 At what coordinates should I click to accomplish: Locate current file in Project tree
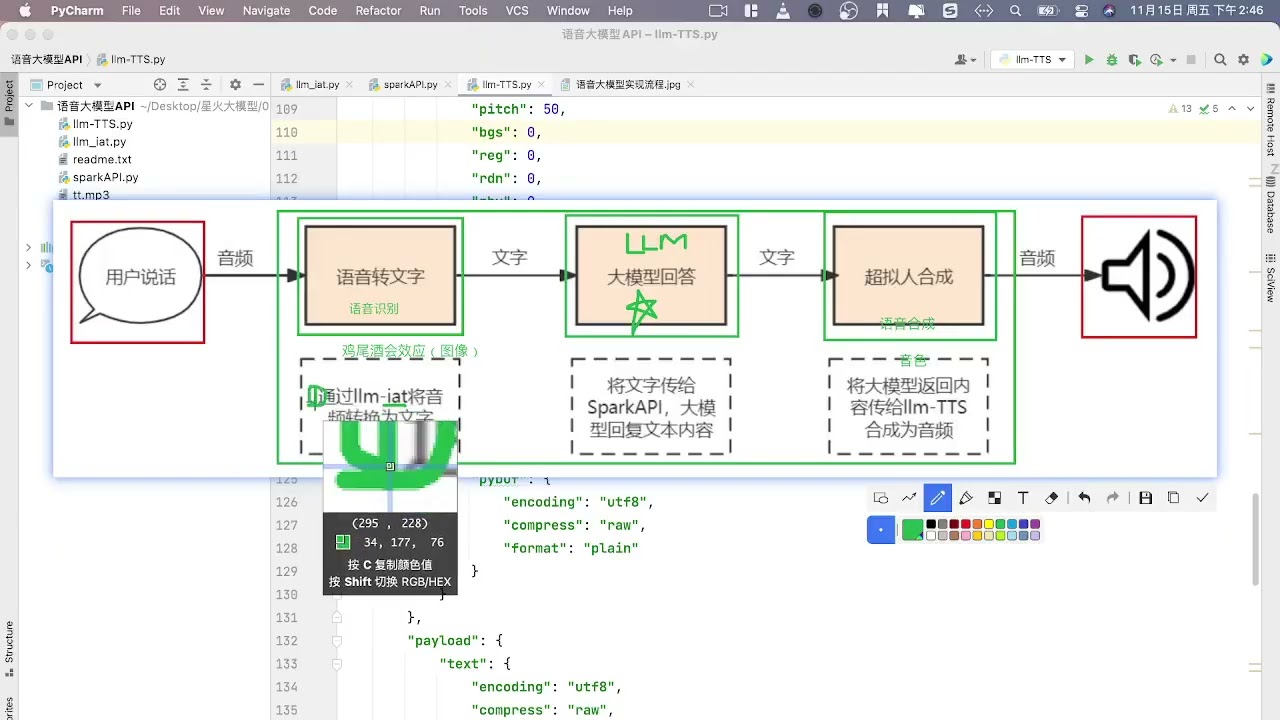pos(160,85)
